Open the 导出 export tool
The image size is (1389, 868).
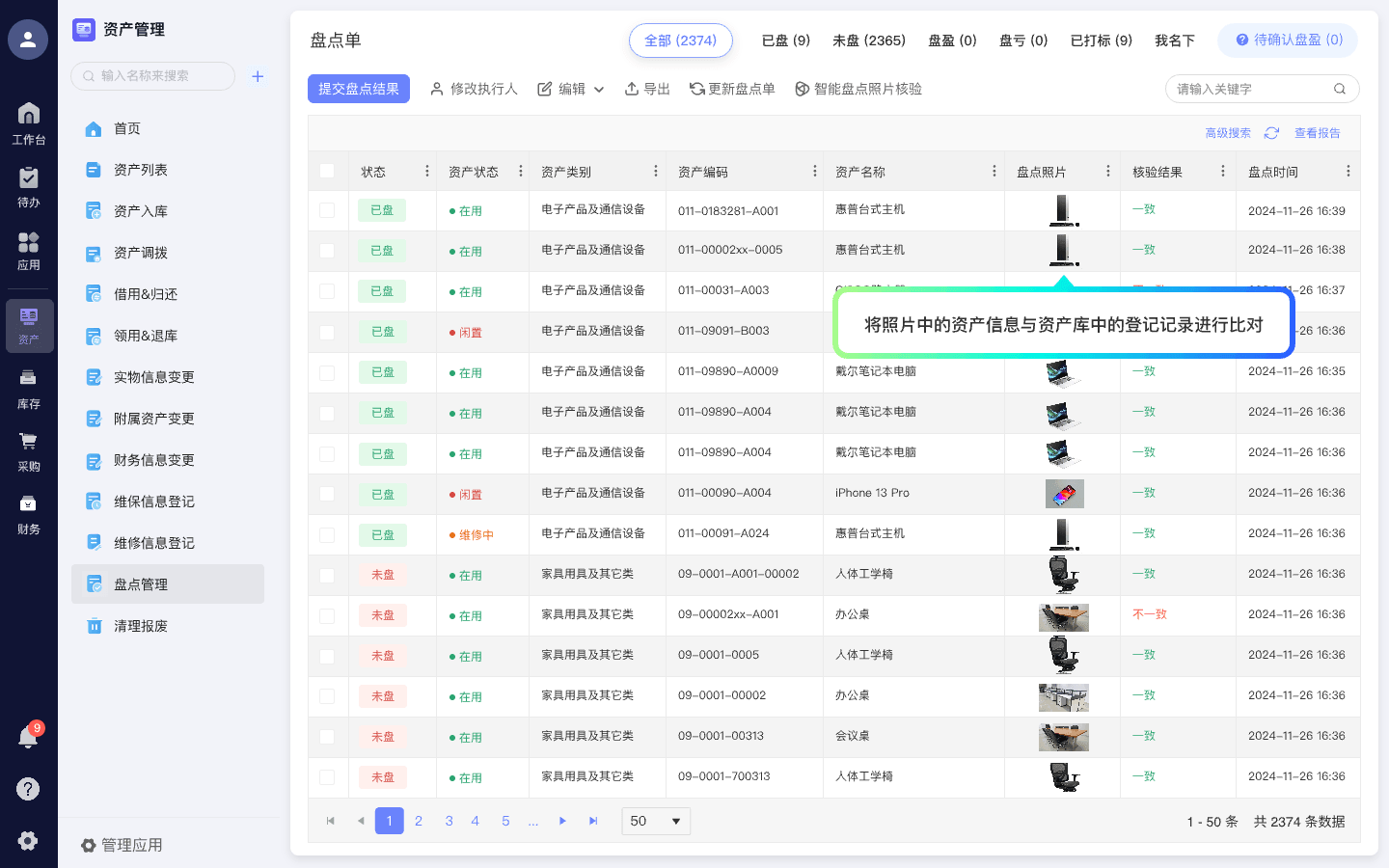[x=646, y=89]
